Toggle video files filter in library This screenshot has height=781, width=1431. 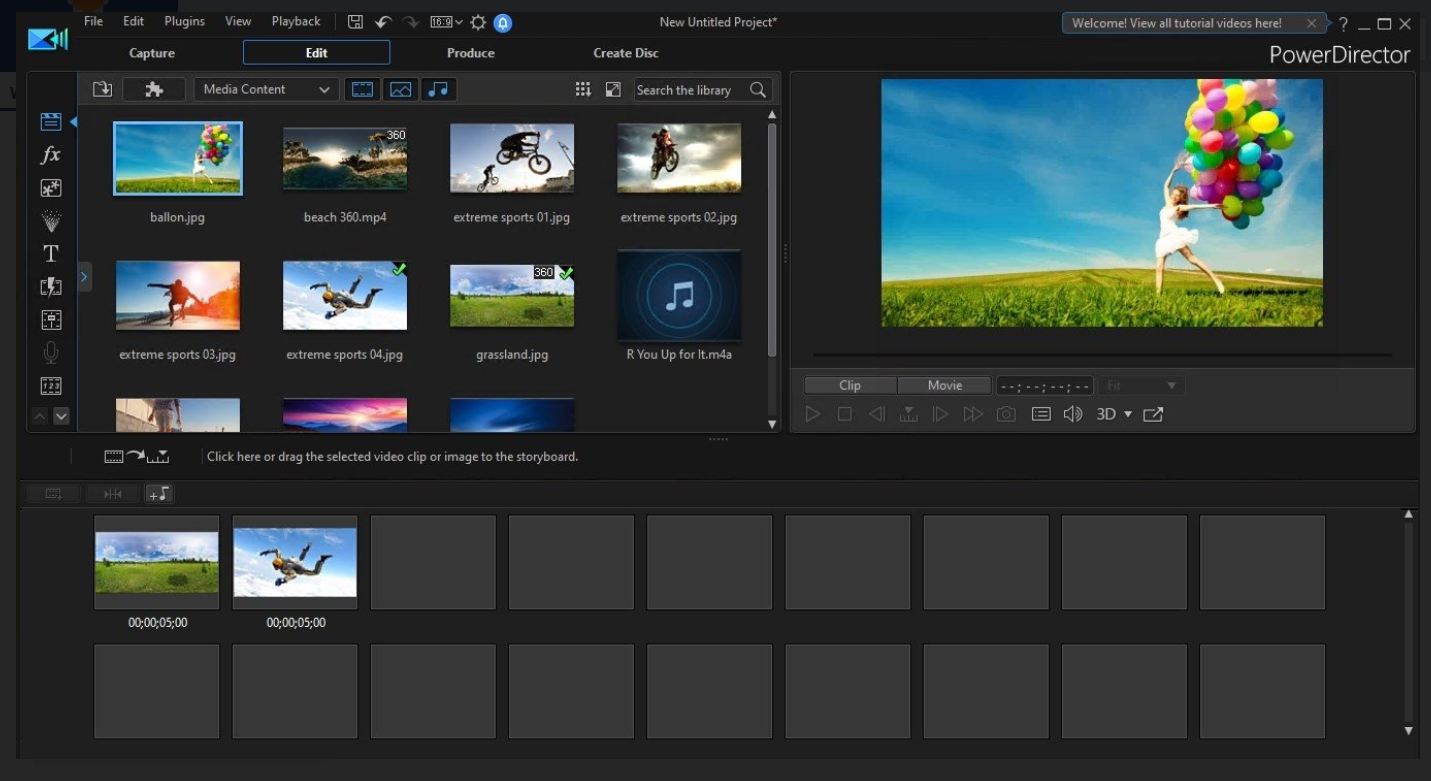pyautogui.click(x=362, y=89)
